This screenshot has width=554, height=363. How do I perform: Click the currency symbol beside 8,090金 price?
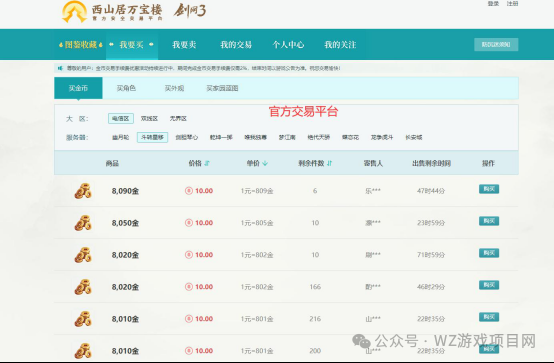189,191
